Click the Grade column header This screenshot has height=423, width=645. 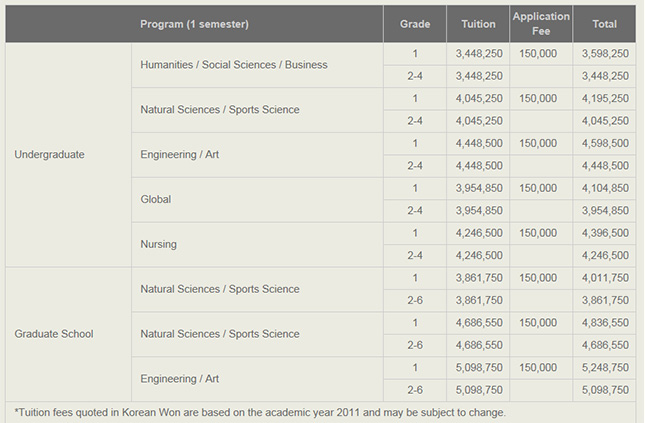click(414, 24)
